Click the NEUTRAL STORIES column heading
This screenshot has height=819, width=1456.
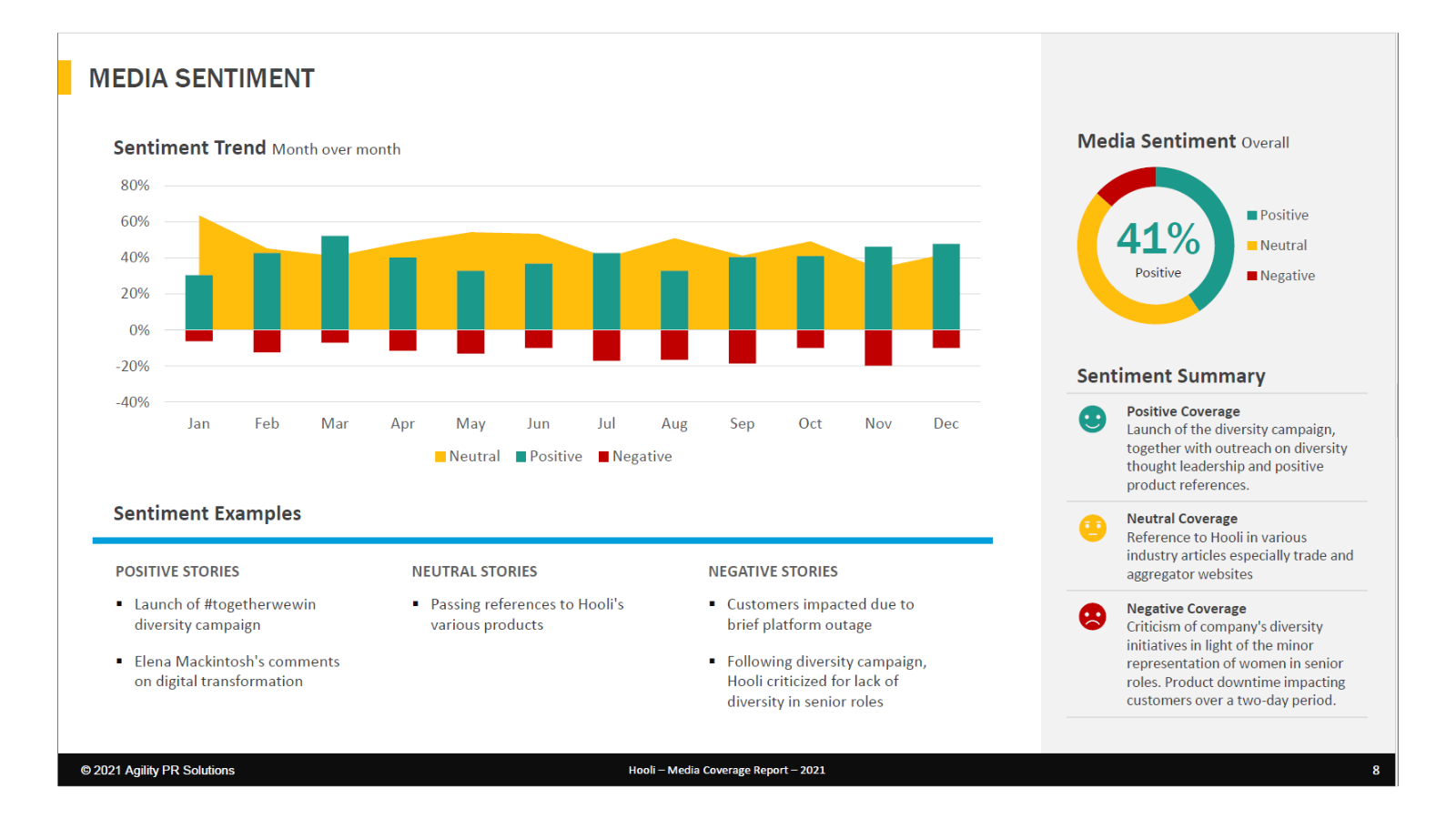[x=474, y=571]
